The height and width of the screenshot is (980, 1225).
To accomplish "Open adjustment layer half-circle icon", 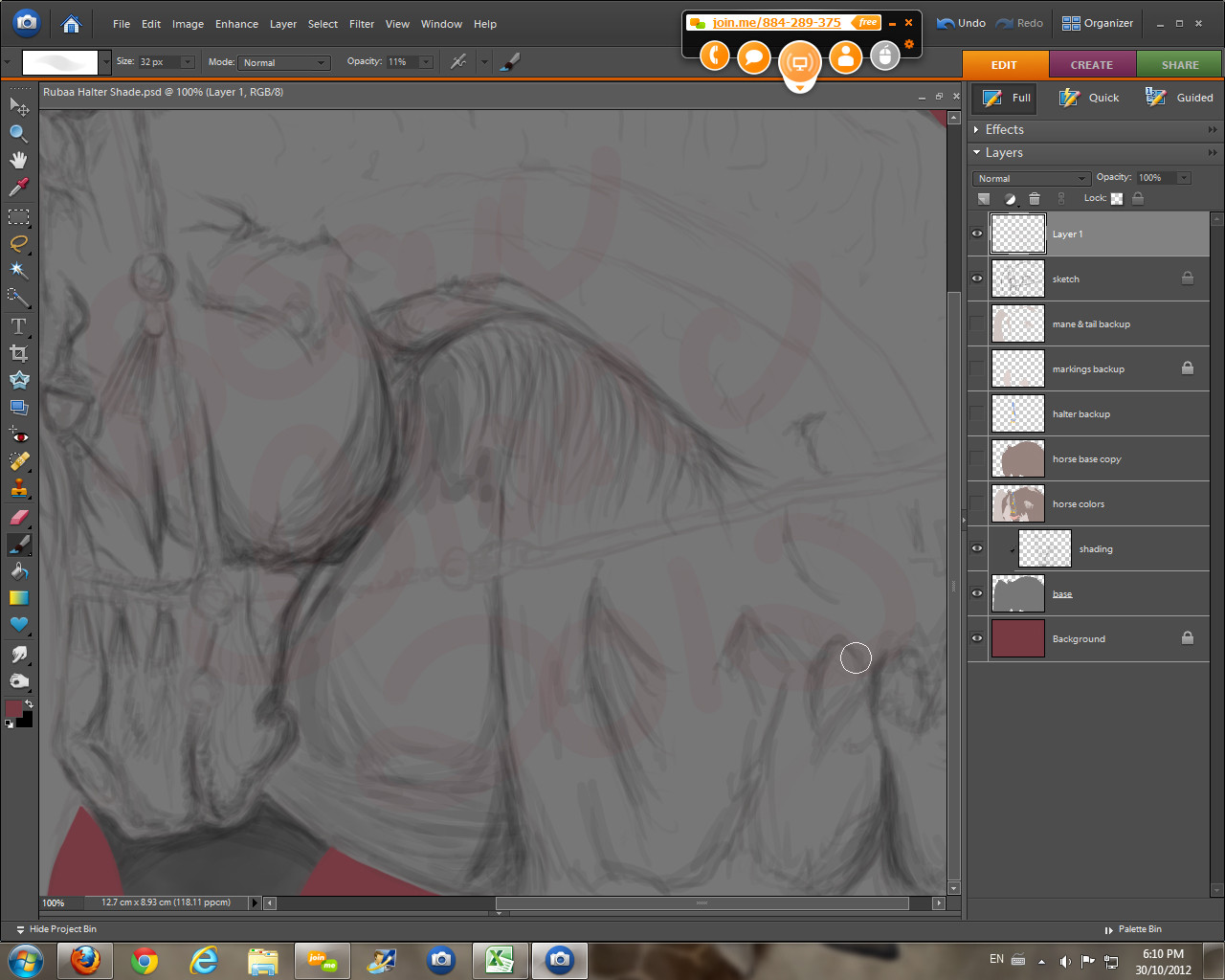I will [x=1010, y=199].
